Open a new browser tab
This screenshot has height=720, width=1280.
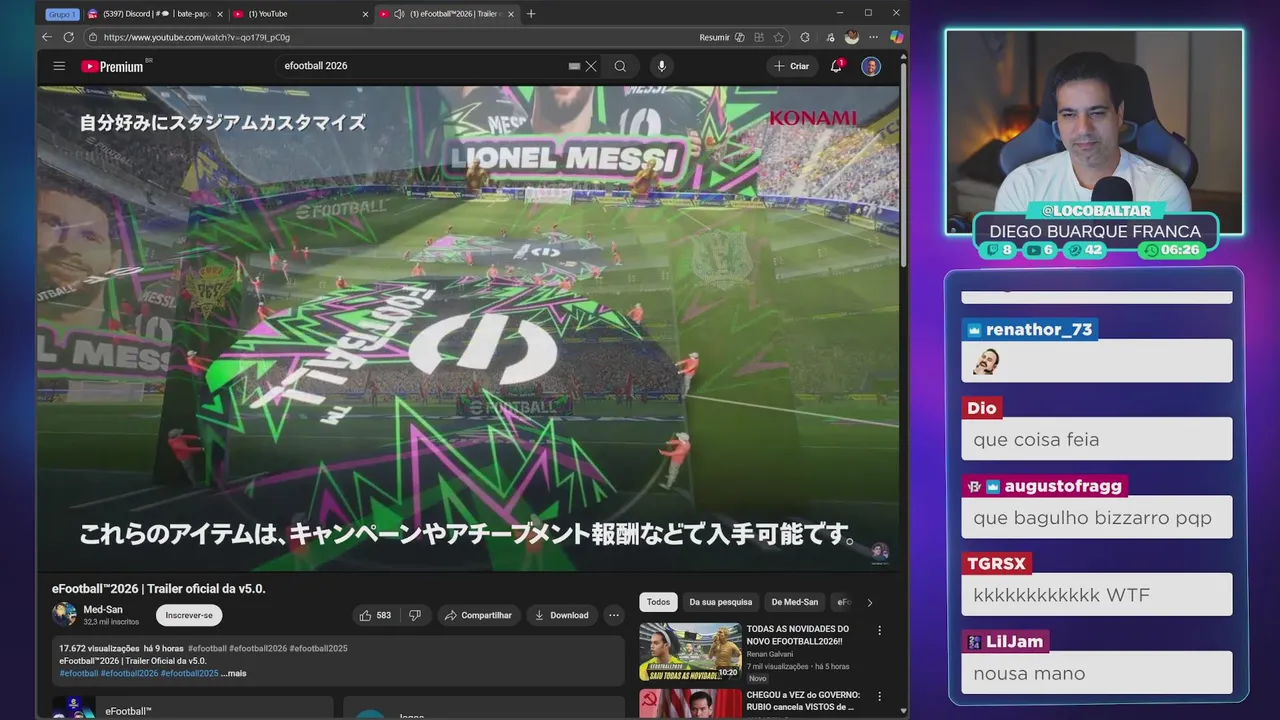531,14
